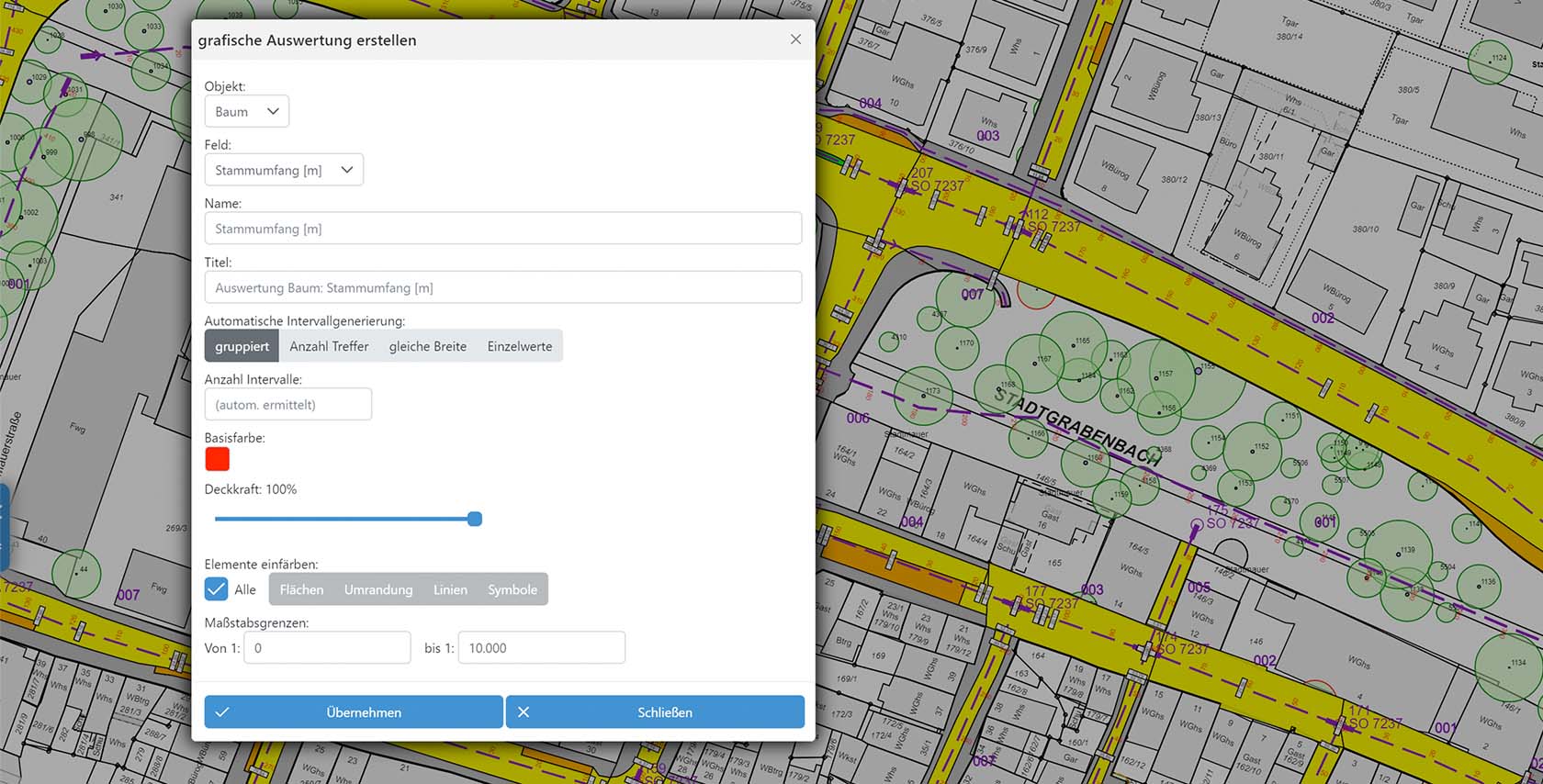Click the Deckkraft slider handle
Screen dimensions: 1543x784
[x=475, y=519]
